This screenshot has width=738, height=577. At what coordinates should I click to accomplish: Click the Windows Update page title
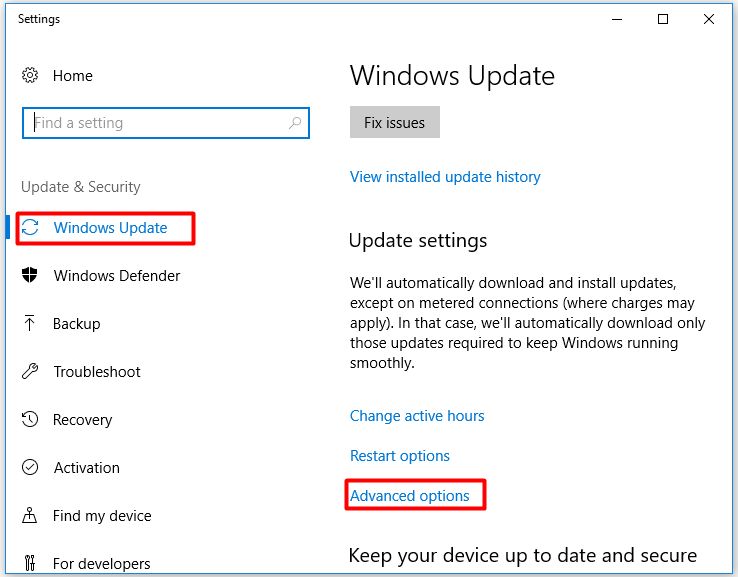(x=452, y=76)
